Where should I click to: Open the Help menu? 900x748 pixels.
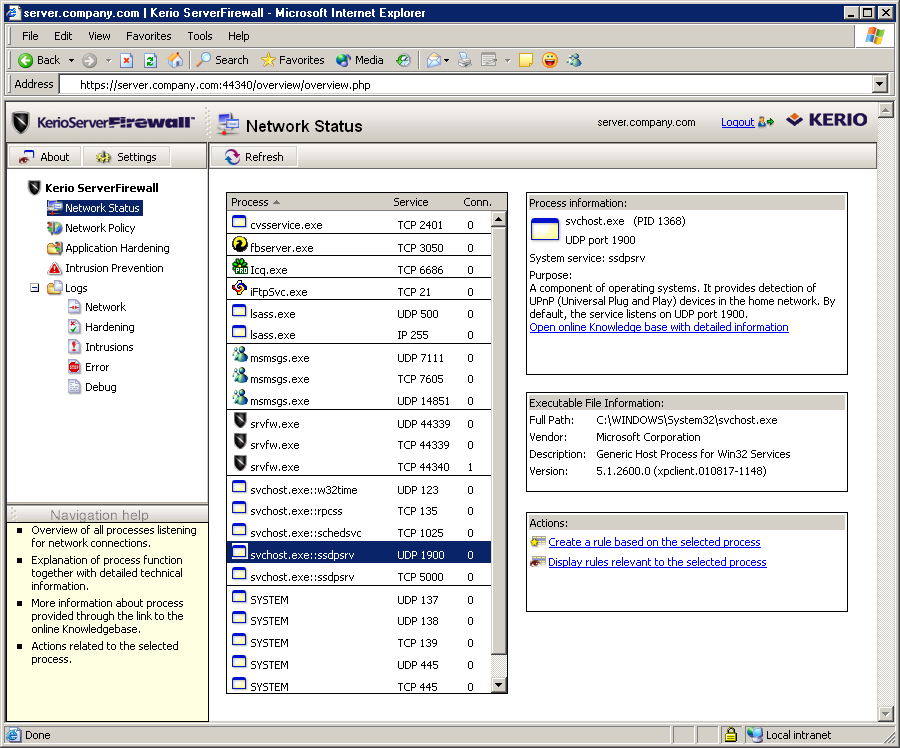click(x=239, y=36)
